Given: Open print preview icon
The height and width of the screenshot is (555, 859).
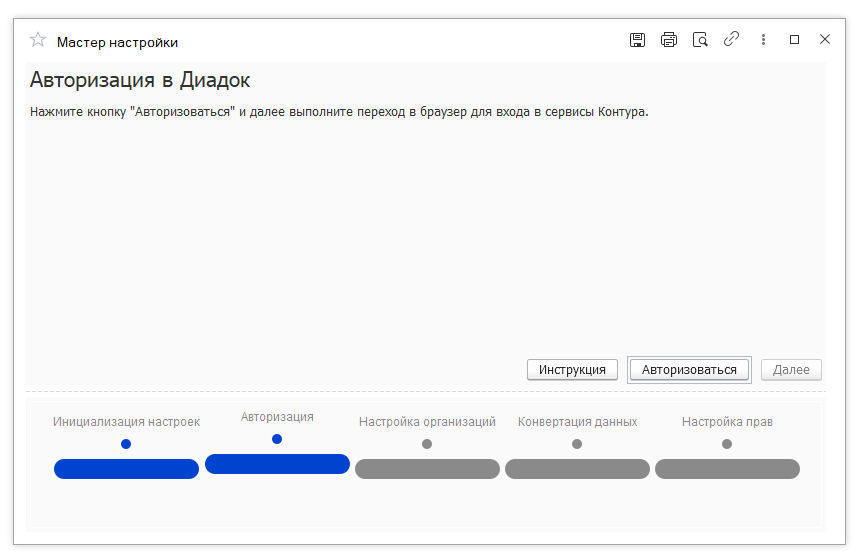Looking at the screenshot, I should (x=700, y=40).
